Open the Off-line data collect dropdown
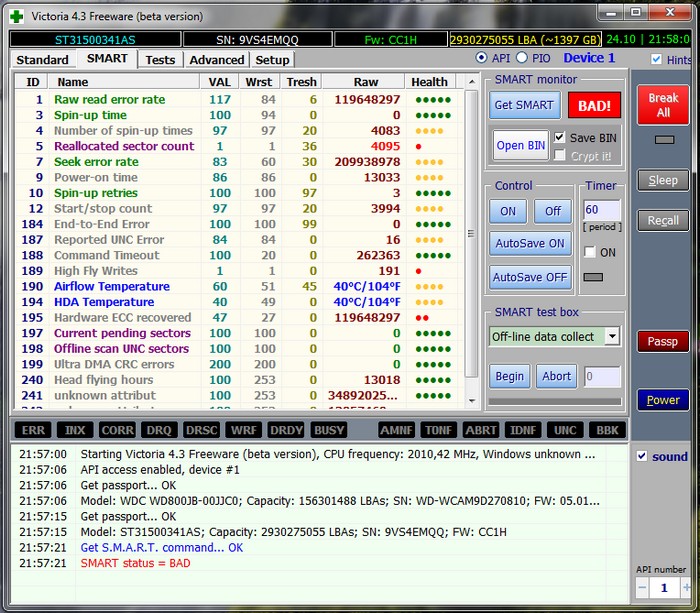Viewport: 700px width, 613px height. tap(612, 337)
